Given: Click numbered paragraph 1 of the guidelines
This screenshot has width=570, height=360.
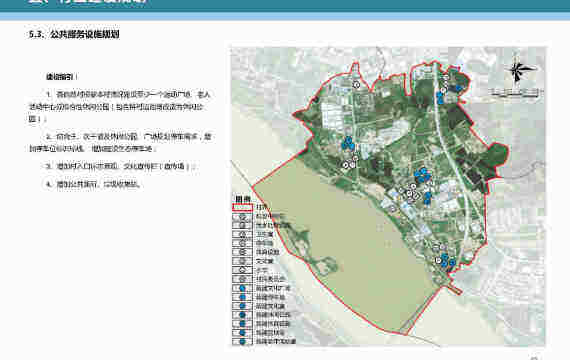Looking at the screenshot, I should (120, 107).
